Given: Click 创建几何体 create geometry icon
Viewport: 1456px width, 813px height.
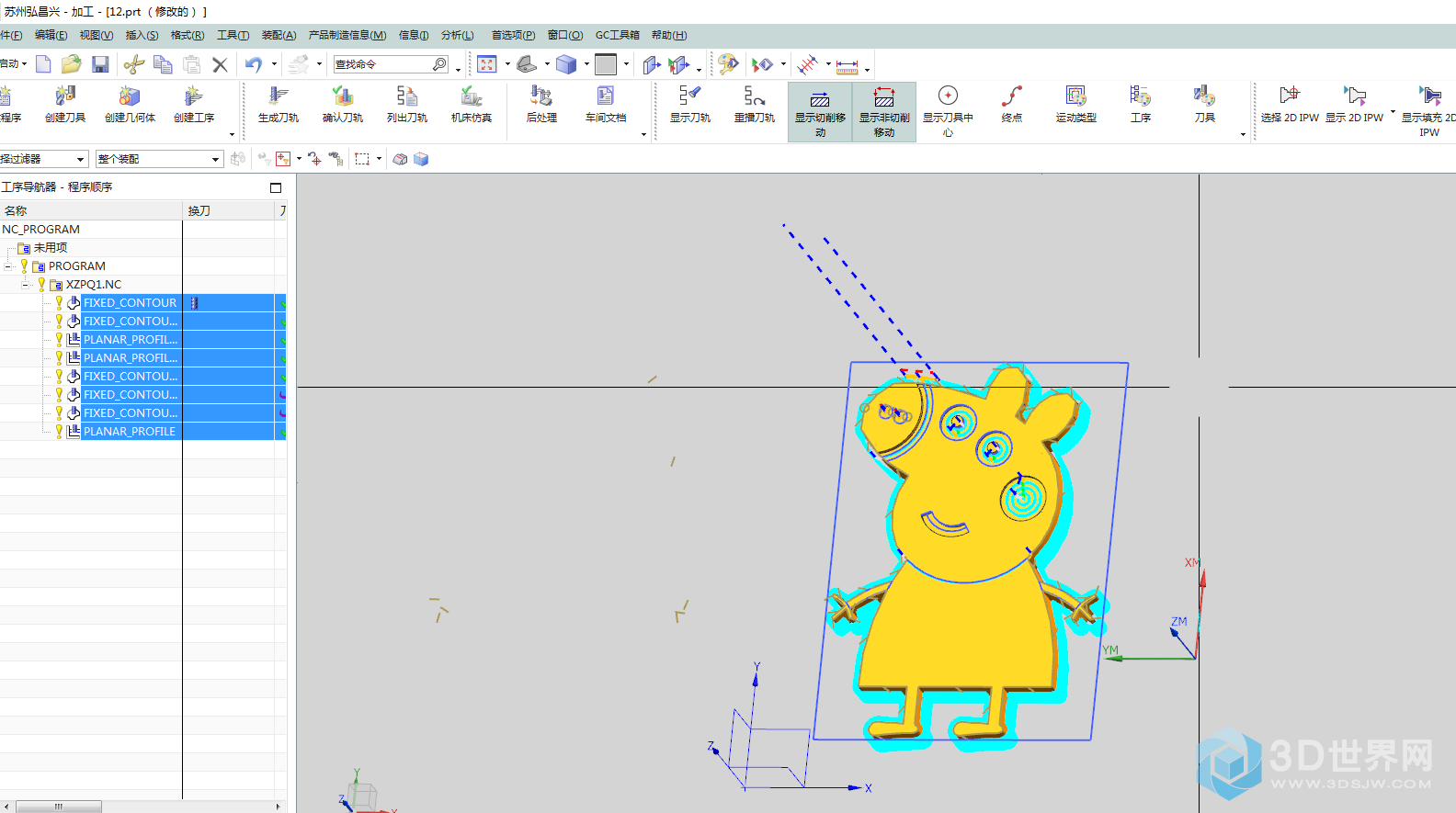Looking at the screenshot, I should [130, 105].
